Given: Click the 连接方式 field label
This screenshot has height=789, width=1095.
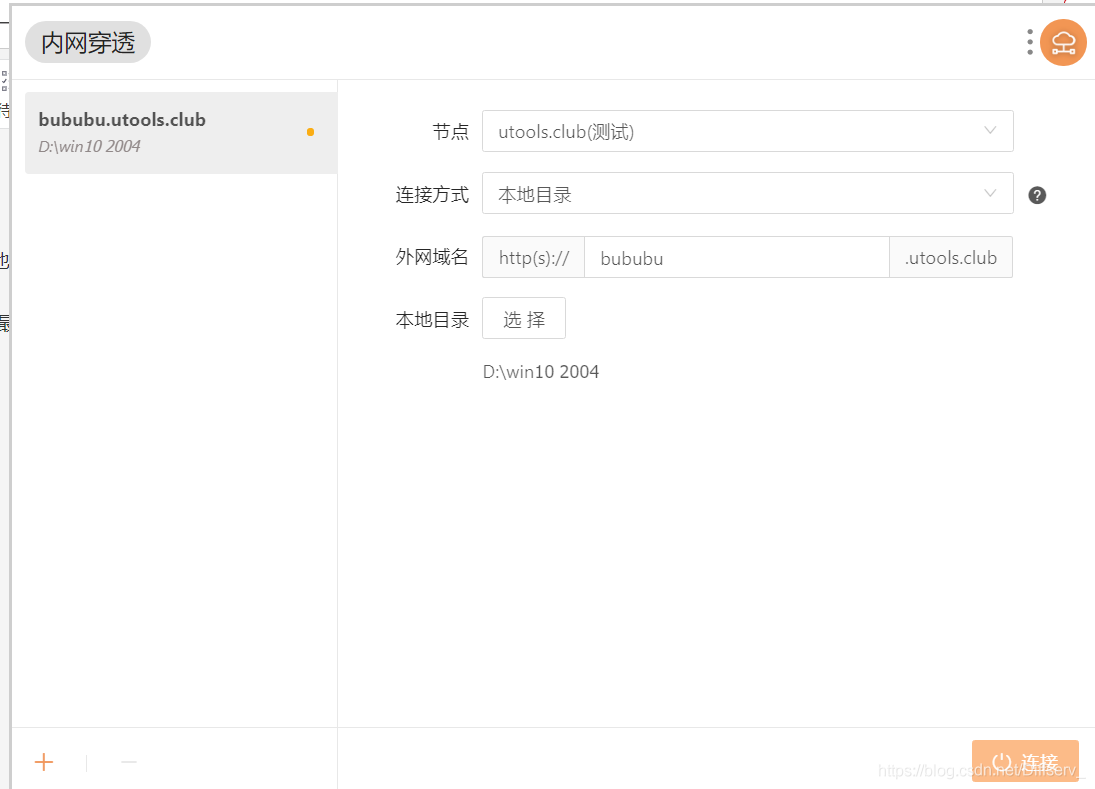Looking at the screenshot, I should (432, 194).
